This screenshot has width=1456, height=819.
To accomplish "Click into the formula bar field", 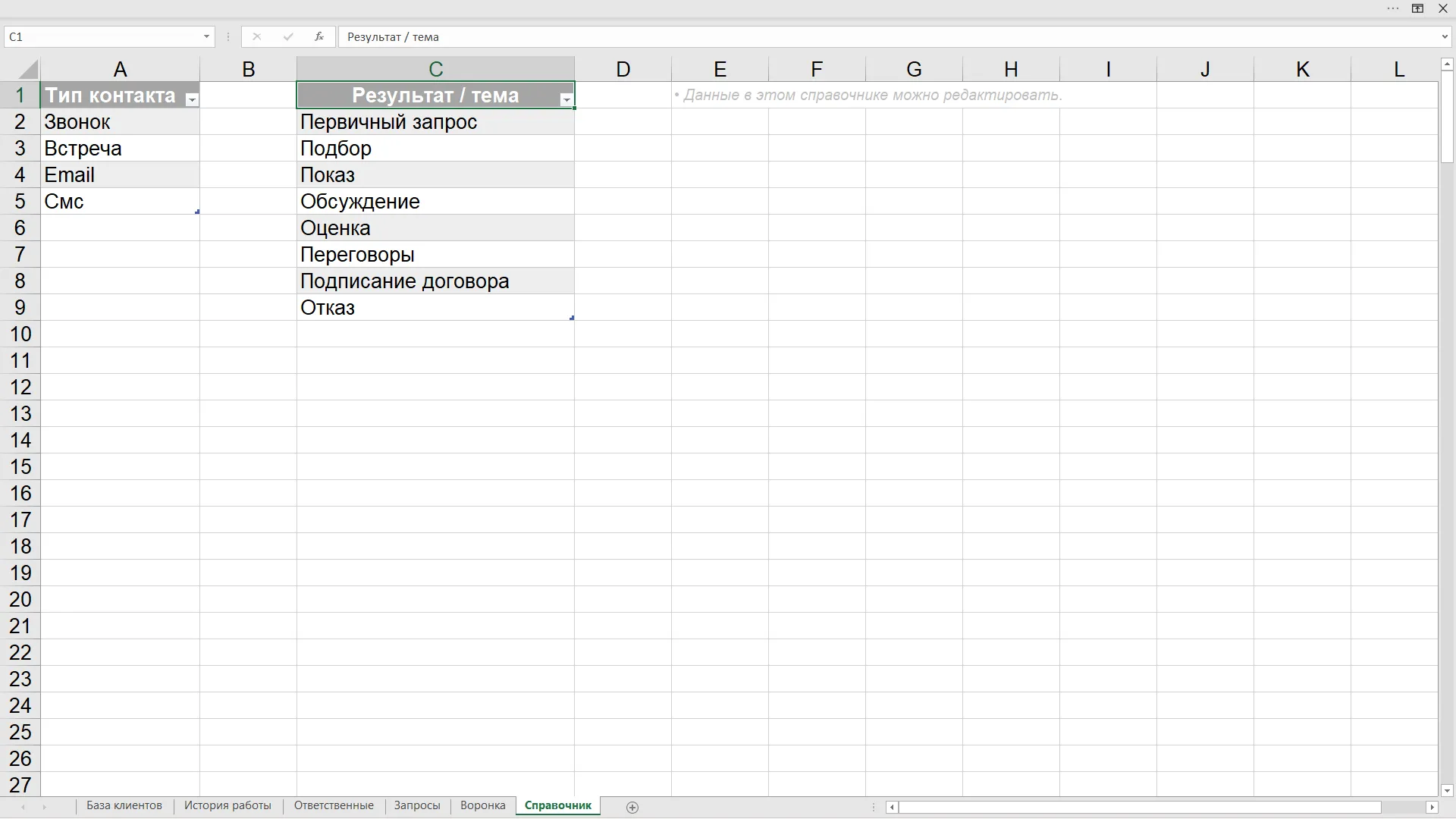I will 887,36.
